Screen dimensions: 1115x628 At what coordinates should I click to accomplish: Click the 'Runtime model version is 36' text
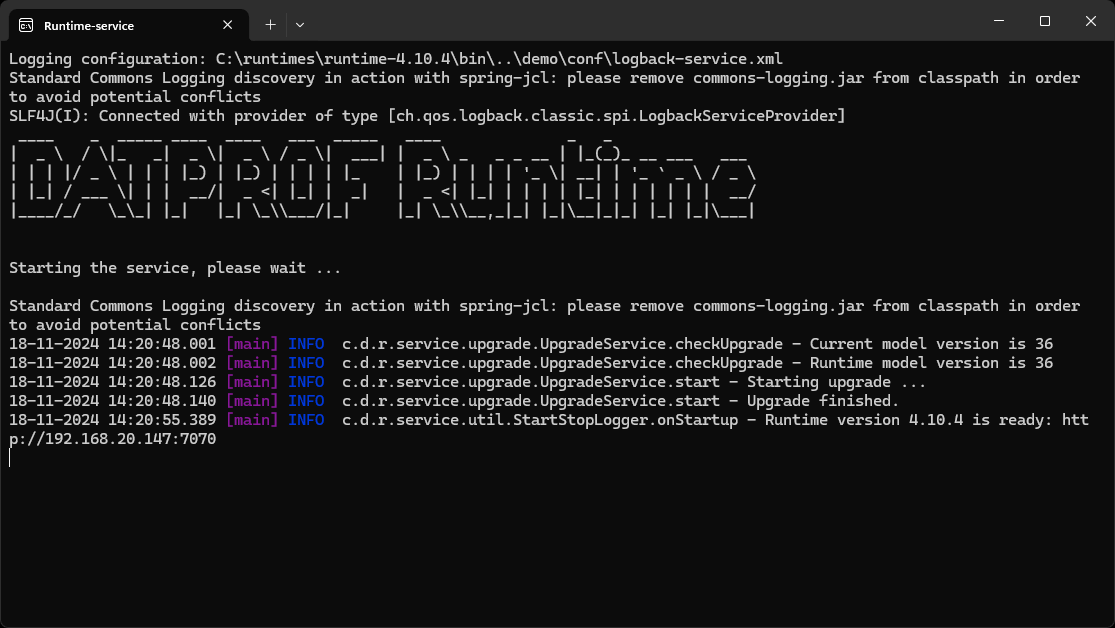931,363
